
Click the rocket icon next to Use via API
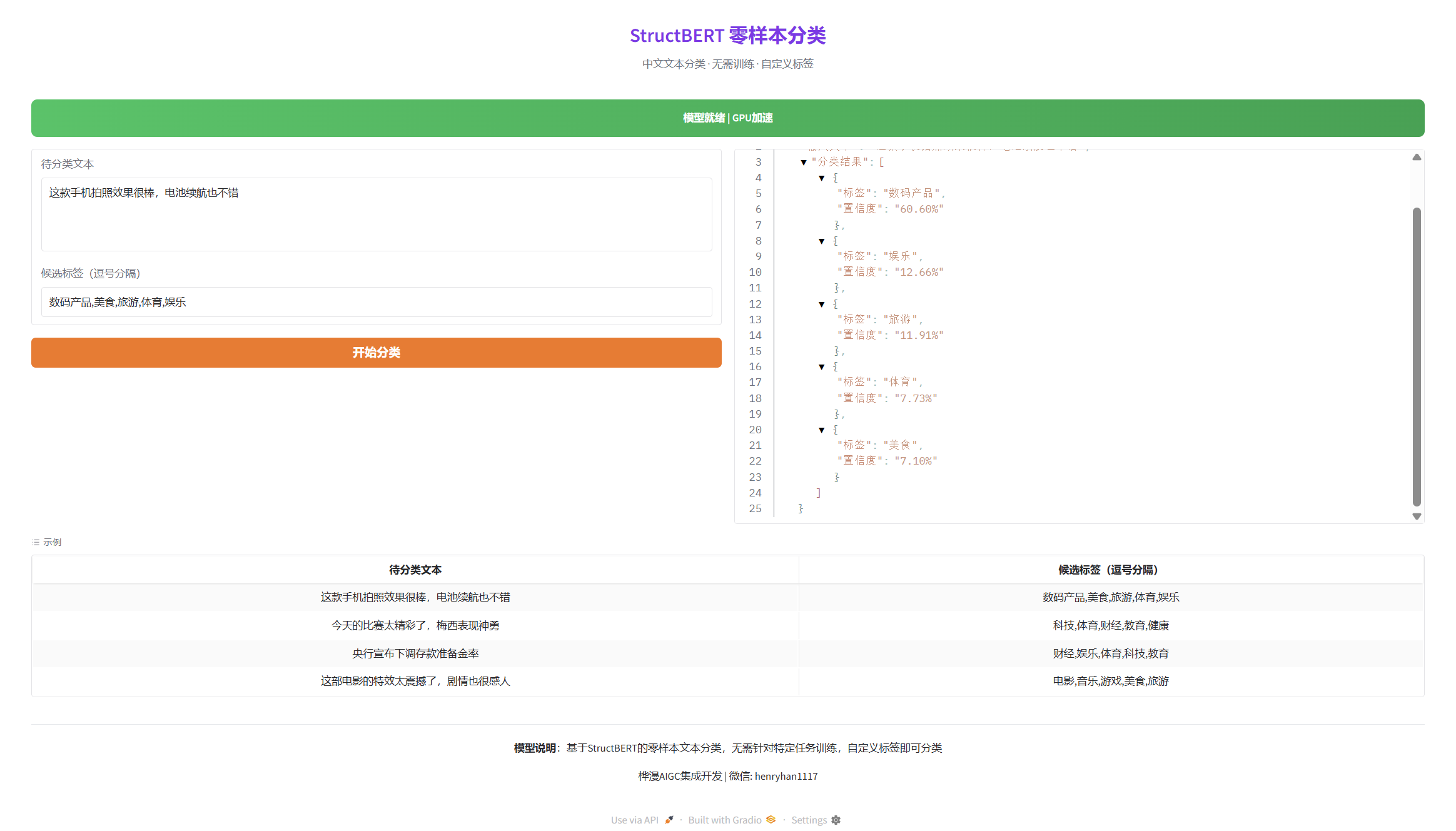[x=669, y=819]
